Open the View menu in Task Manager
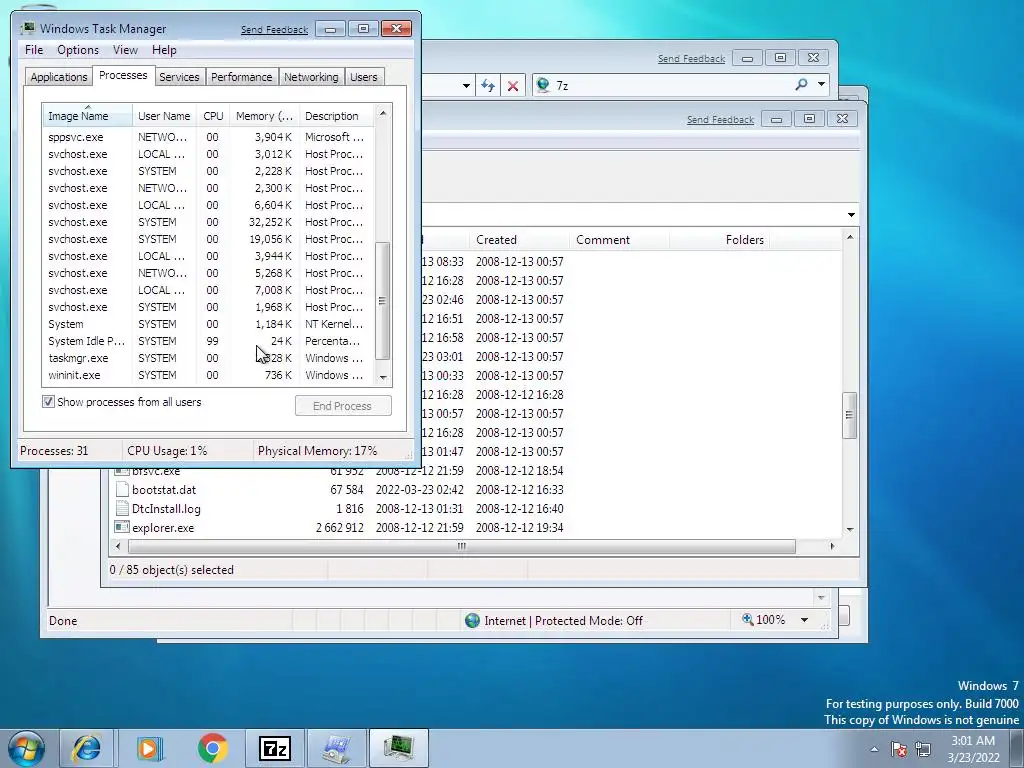The width and height of the screenshot is (1024, 768). [x=125, y=50]
